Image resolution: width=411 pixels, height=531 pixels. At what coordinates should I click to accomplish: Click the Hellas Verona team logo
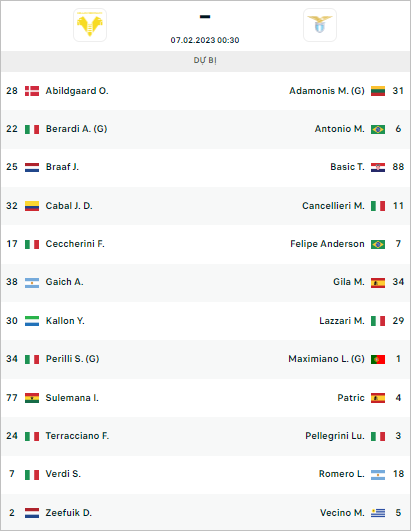[90, 25]
